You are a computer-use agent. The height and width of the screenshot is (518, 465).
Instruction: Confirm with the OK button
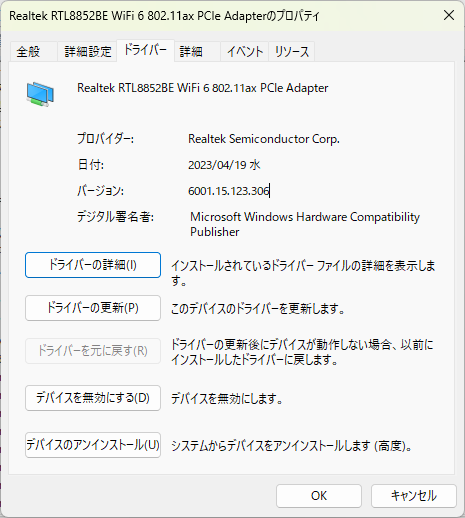319,496
